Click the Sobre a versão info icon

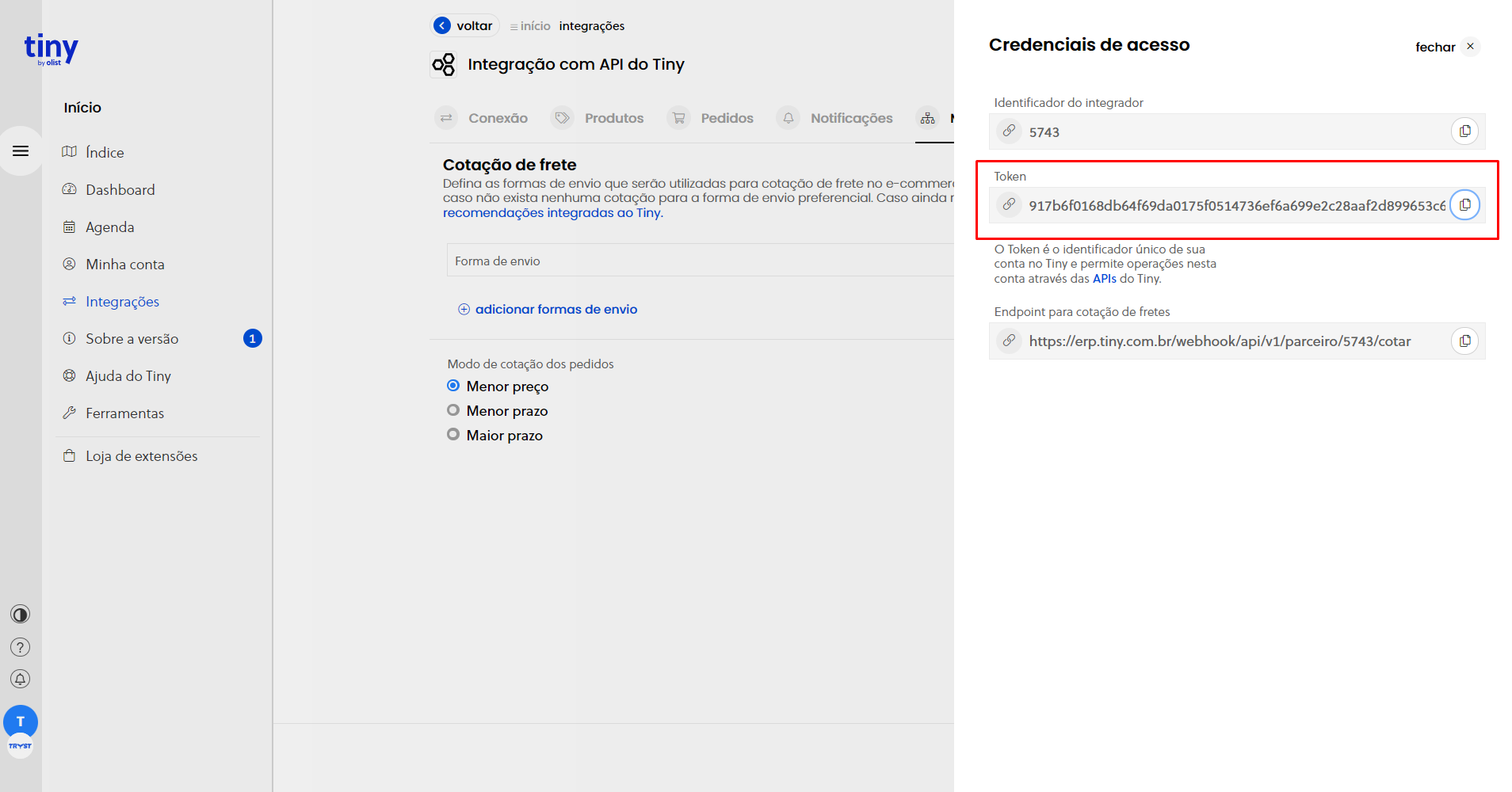tap(70, 338)
